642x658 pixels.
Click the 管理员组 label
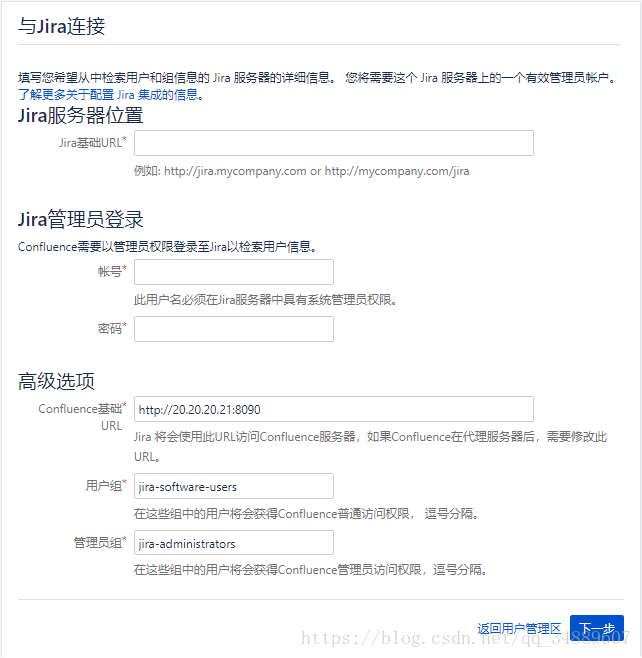point(100,543)
